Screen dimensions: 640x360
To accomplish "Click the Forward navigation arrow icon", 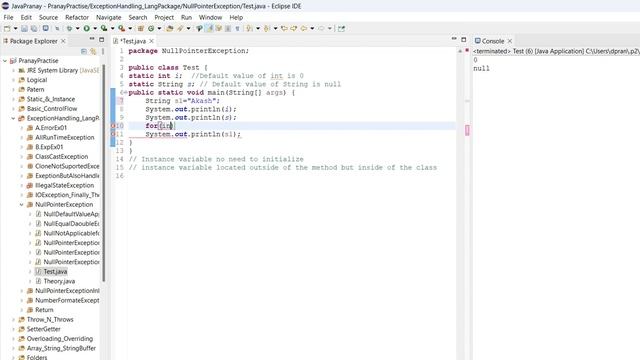I will coord(322,29).
